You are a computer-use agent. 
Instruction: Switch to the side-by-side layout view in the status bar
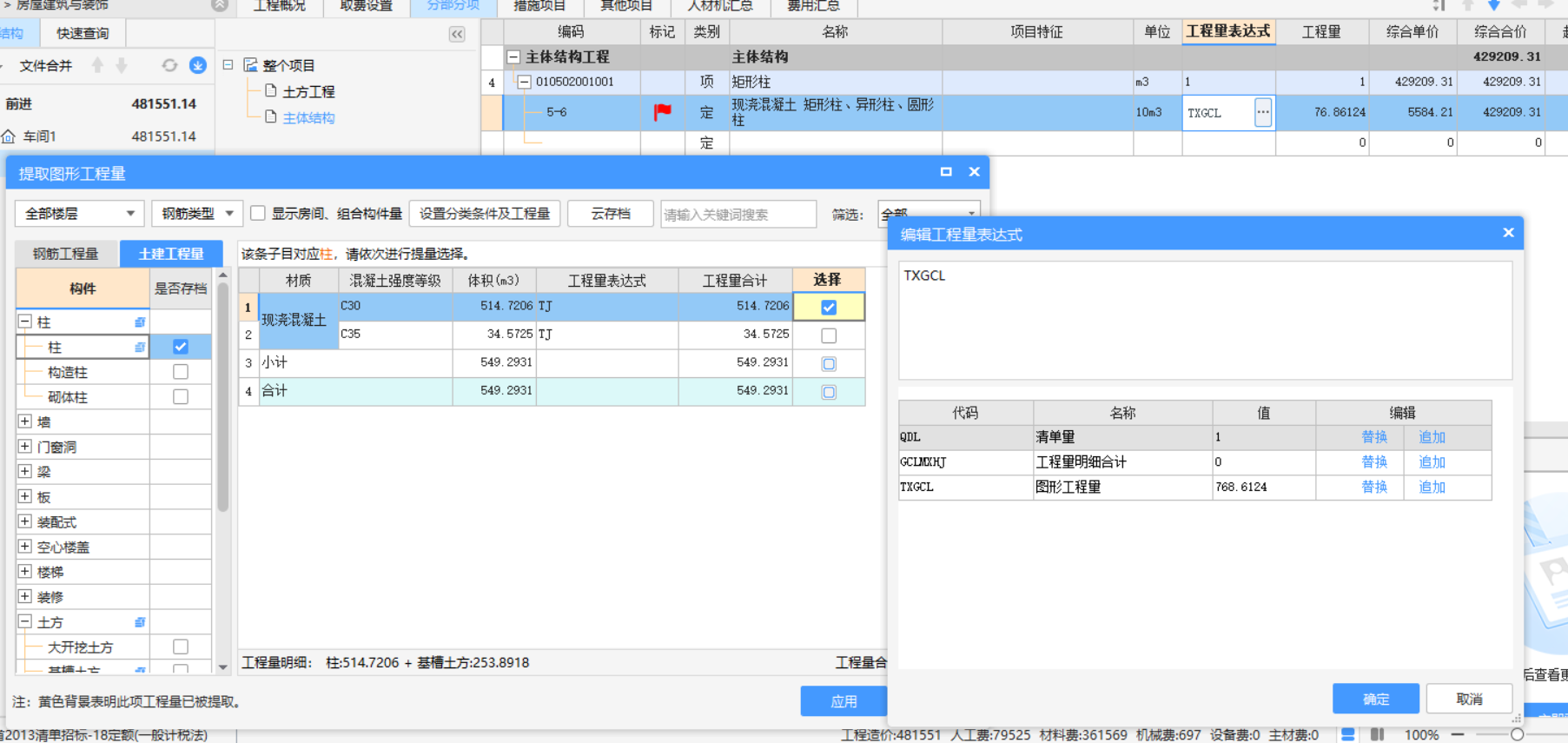click(1377, 734)
